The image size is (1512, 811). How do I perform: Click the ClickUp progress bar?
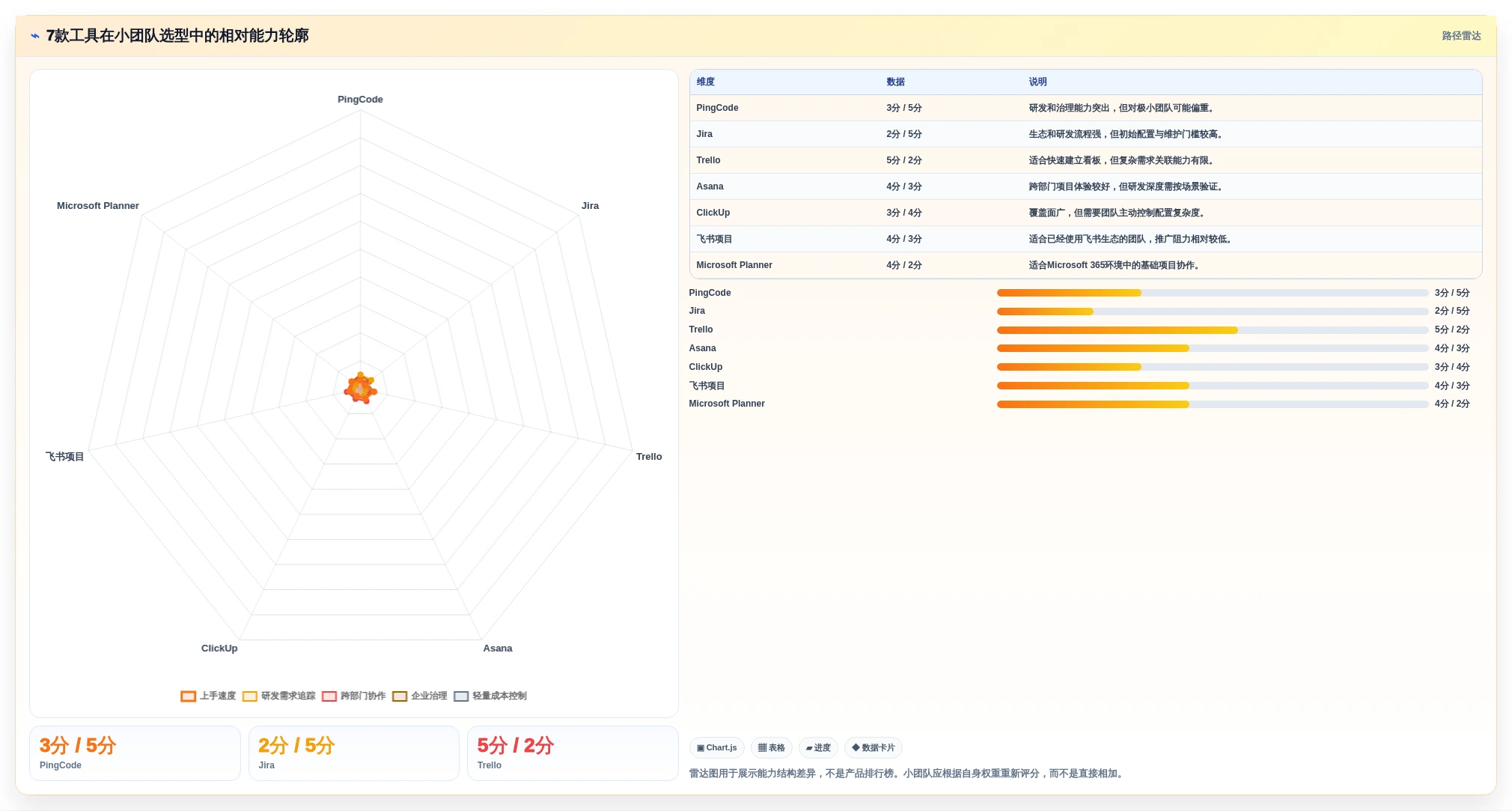tap(1213, 367)
